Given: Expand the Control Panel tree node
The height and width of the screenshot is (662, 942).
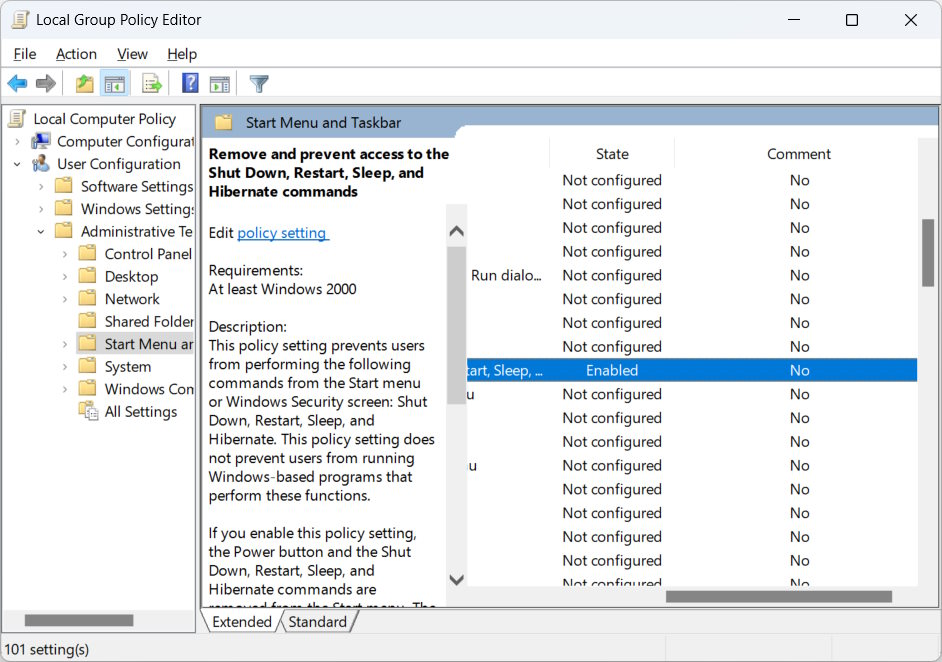Looking at the screenshot, I should (x=64, y=253).
